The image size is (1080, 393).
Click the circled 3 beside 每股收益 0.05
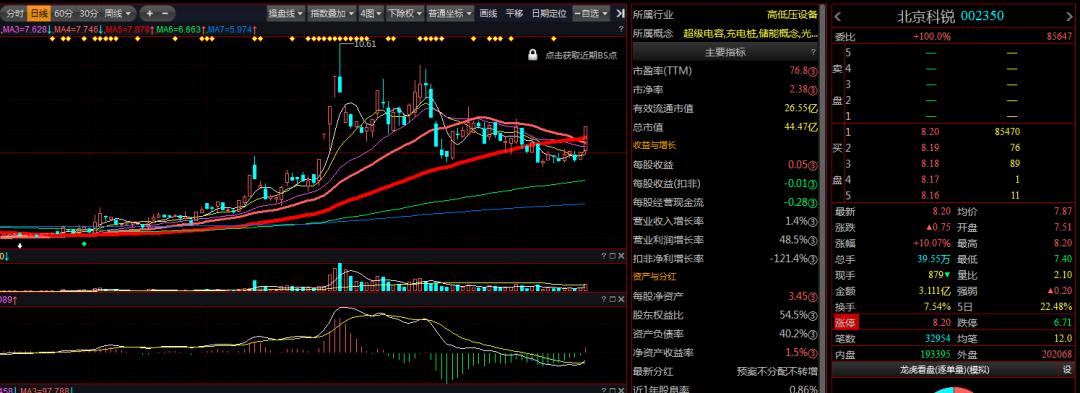813,165
